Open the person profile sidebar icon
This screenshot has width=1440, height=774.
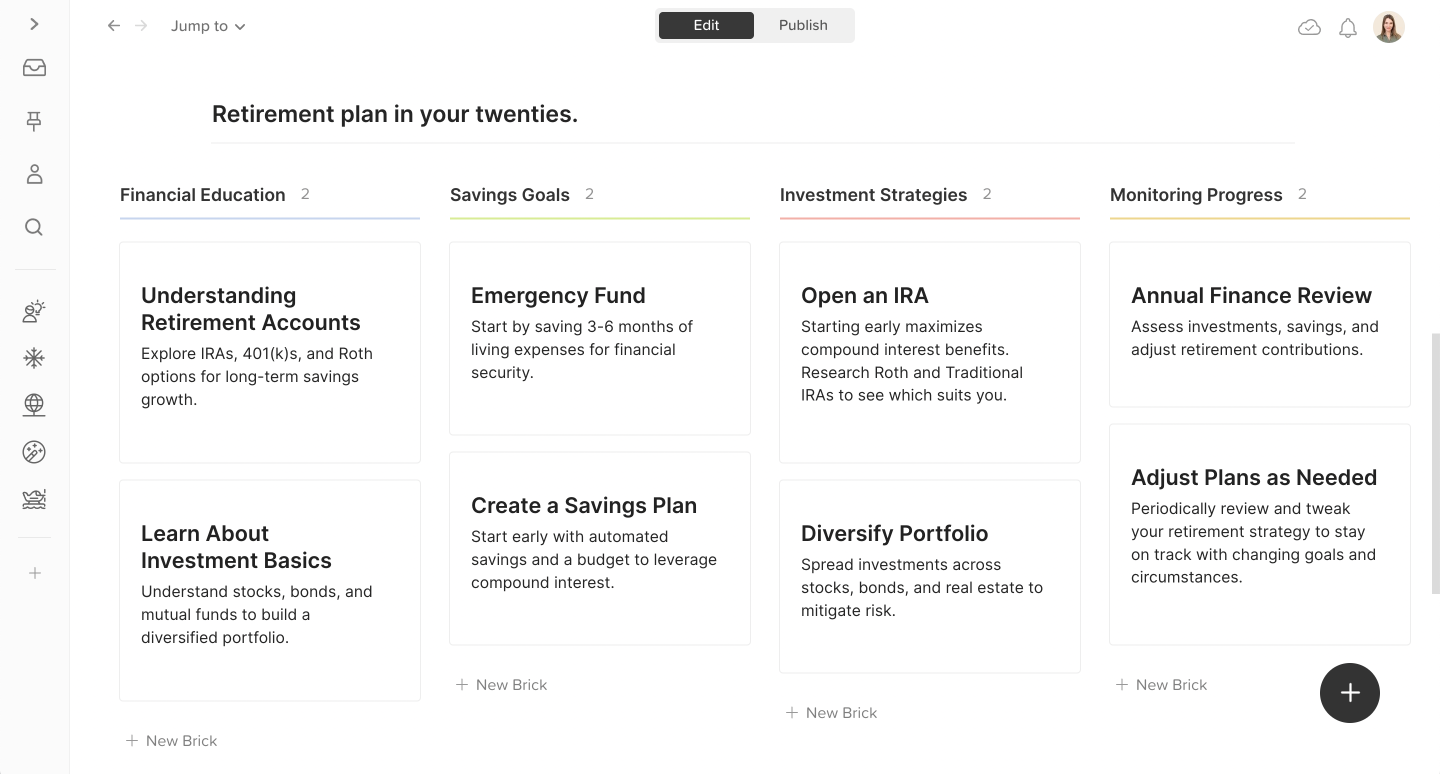coord(34,174)
